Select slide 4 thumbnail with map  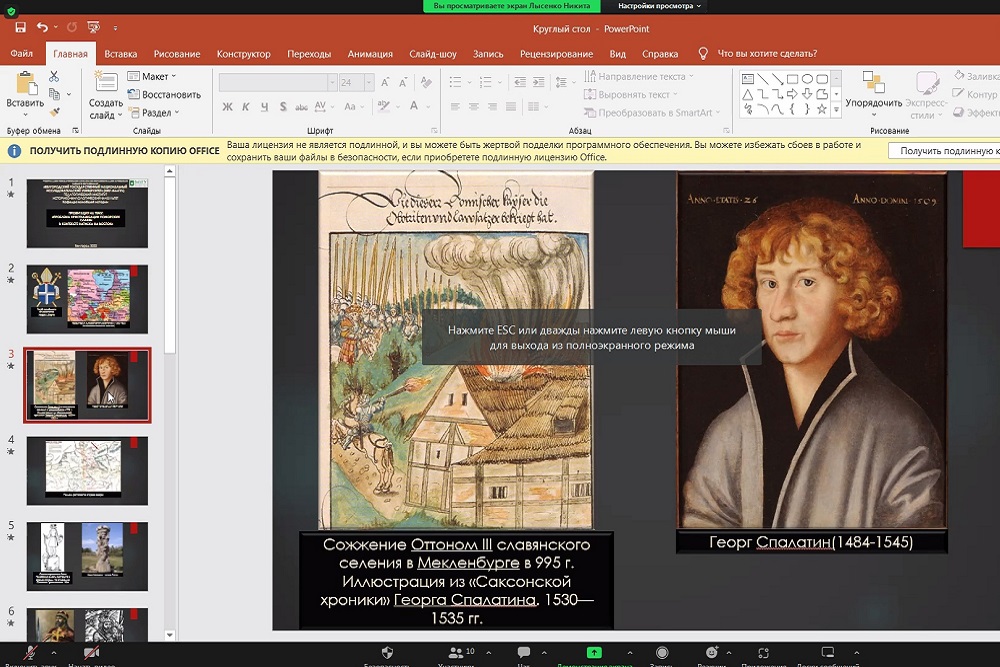click(x=87, y=469)
